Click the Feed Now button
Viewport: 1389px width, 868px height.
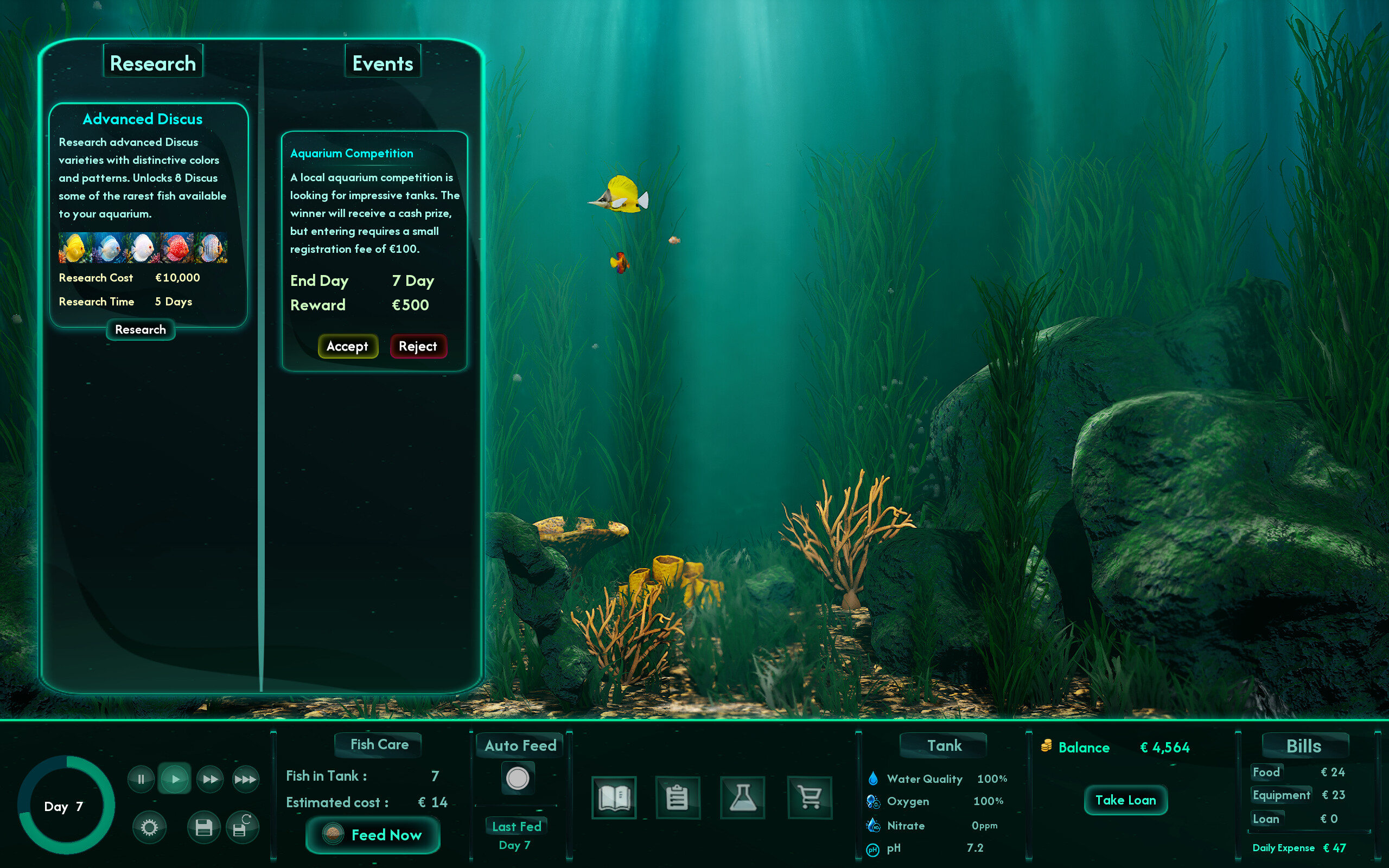(x=373, y=835)
